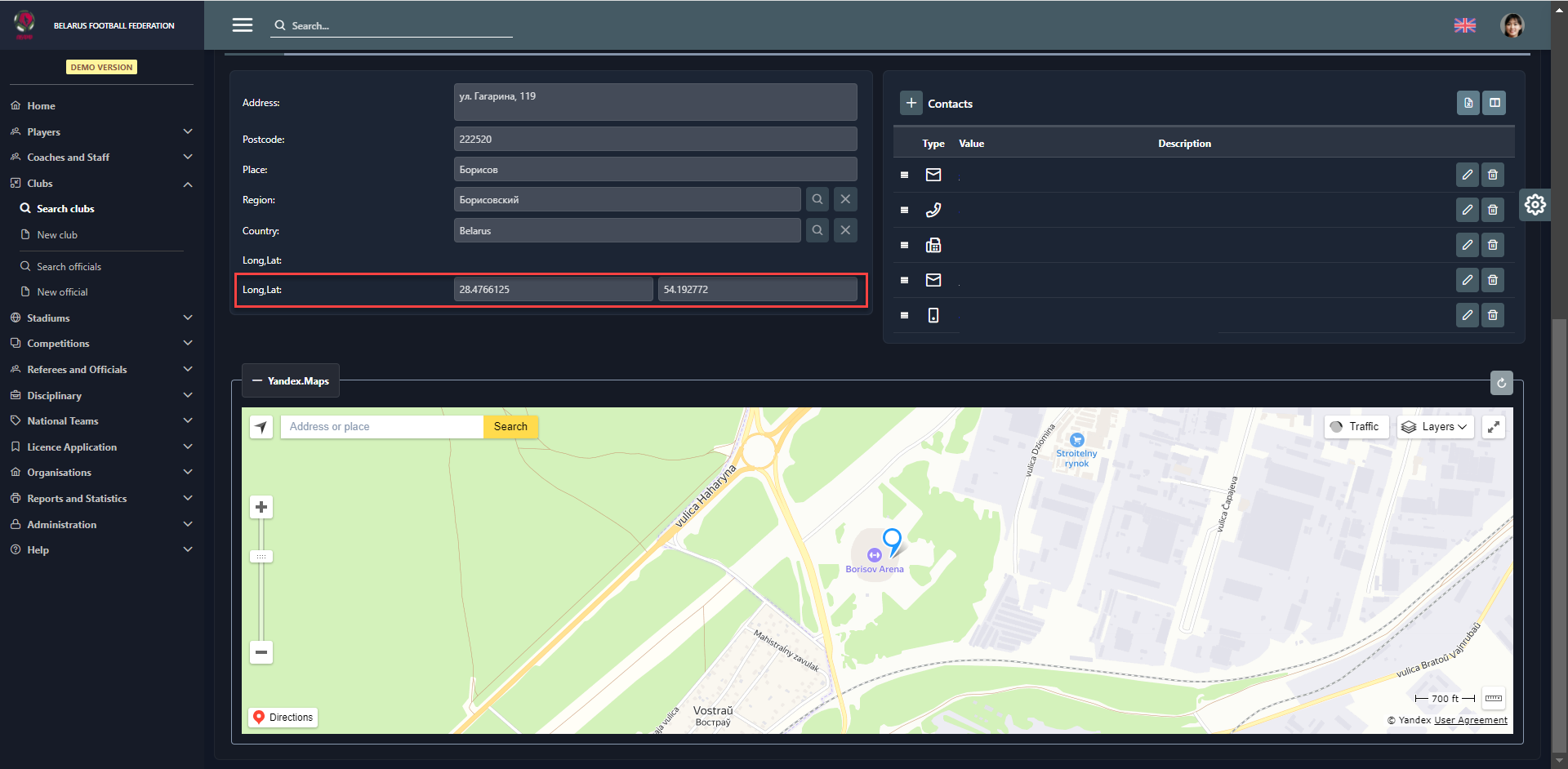The height and width of the screenshot is (769, 1568).
Task: Click the add contact plus icon
Action: 911,104
